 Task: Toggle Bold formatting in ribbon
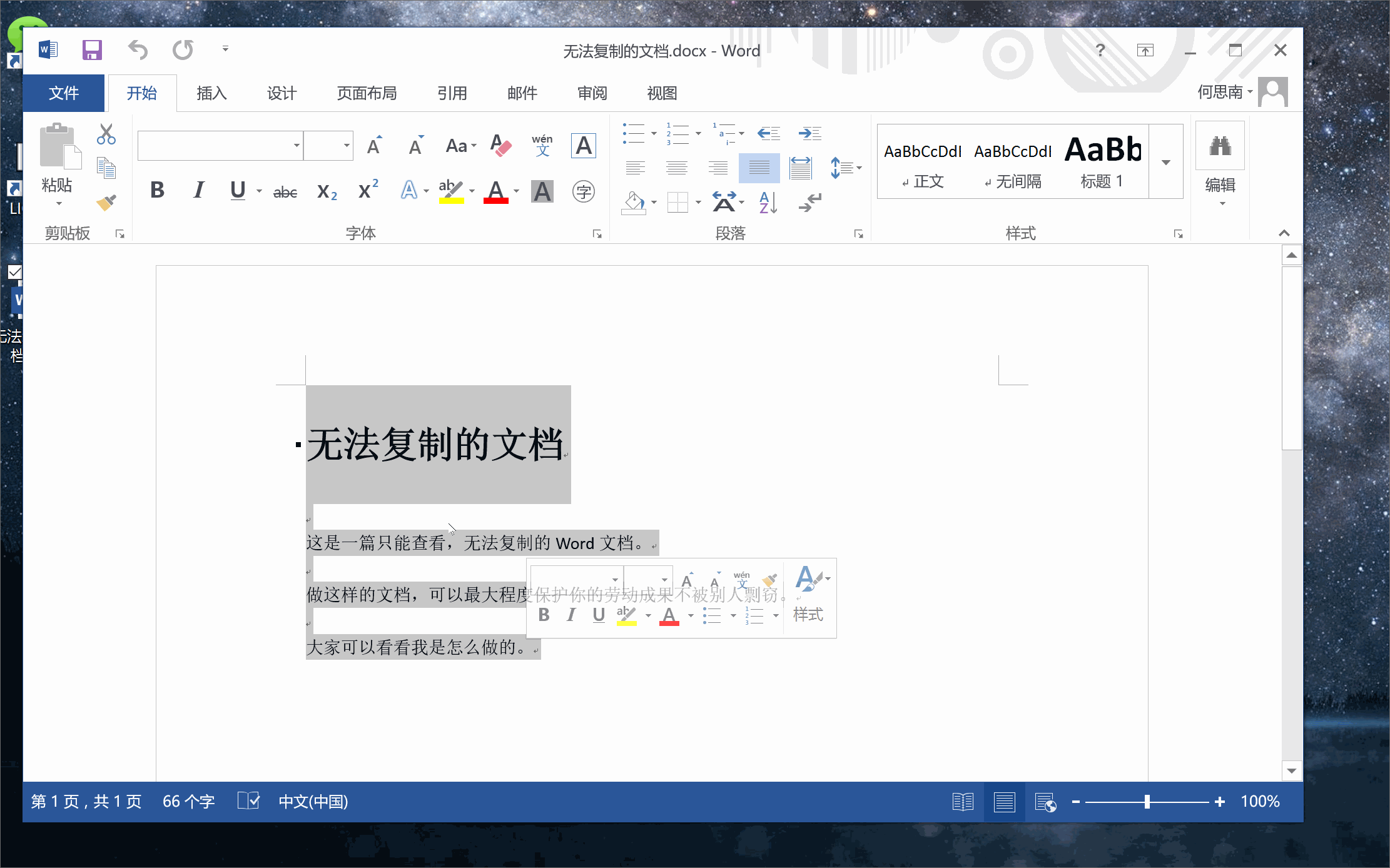158,190
